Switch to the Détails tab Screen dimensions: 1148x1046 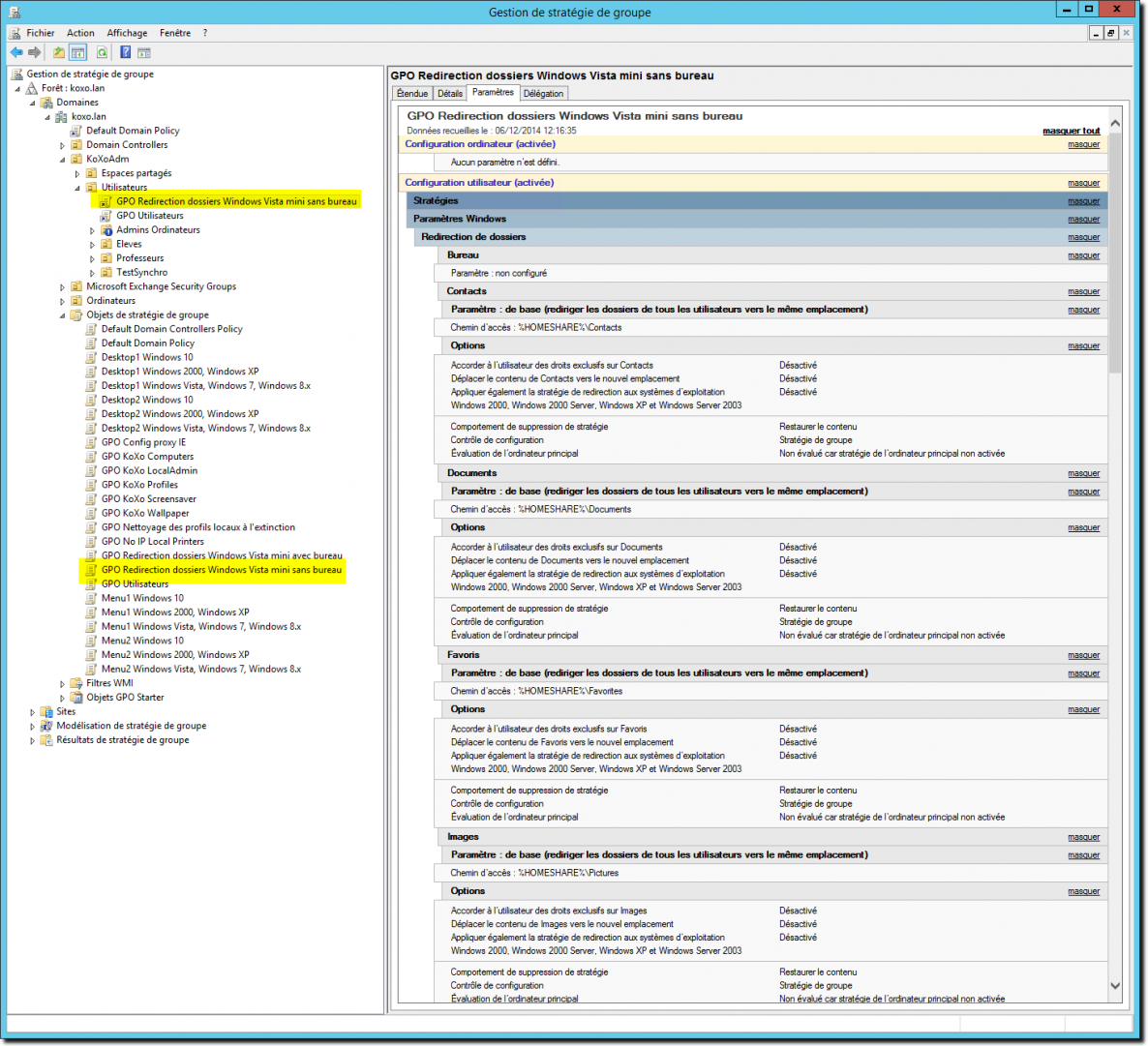450,94
